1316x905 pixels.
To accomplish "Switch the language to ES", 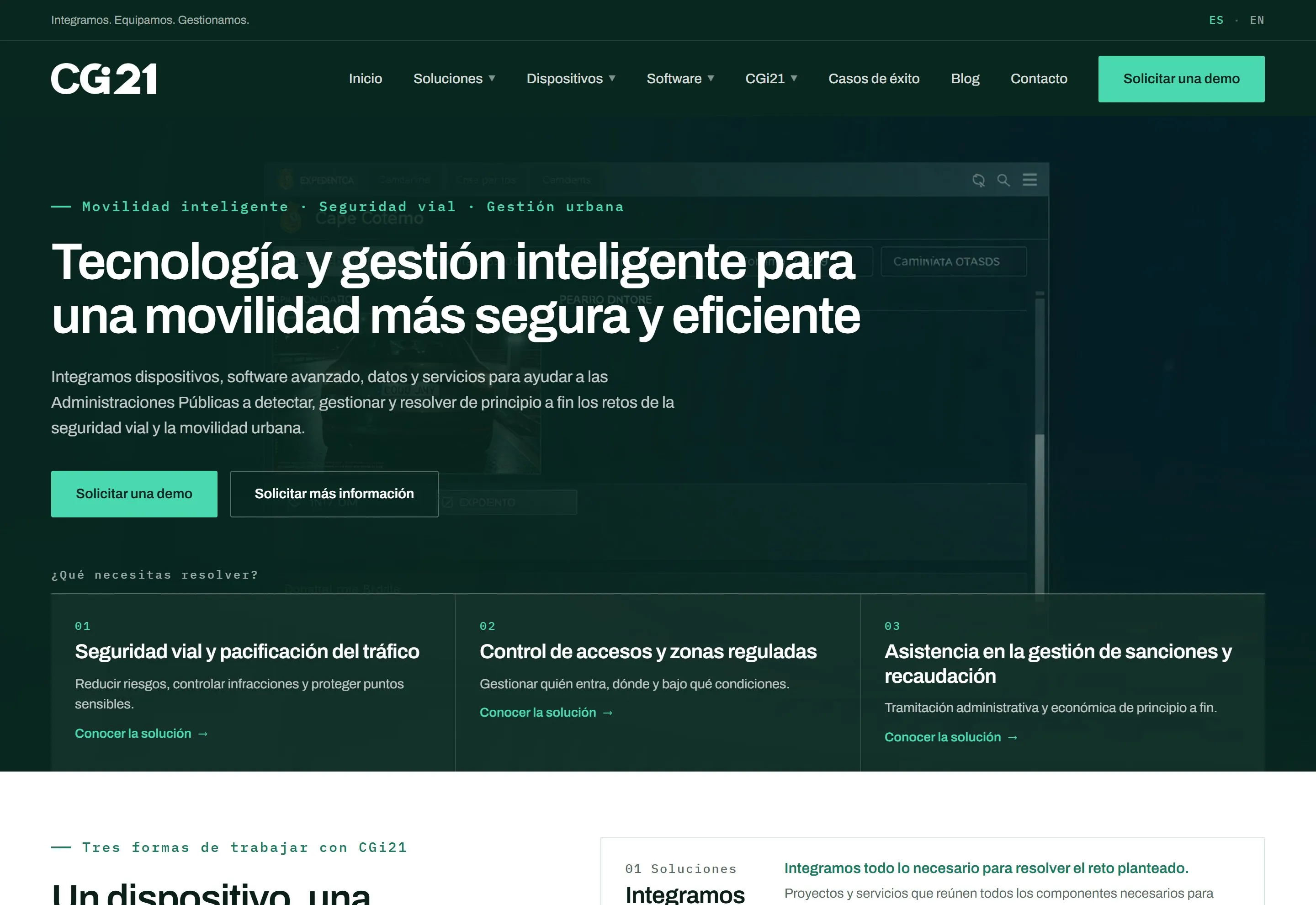I will pyautogui.click(x=1215, y=20).
